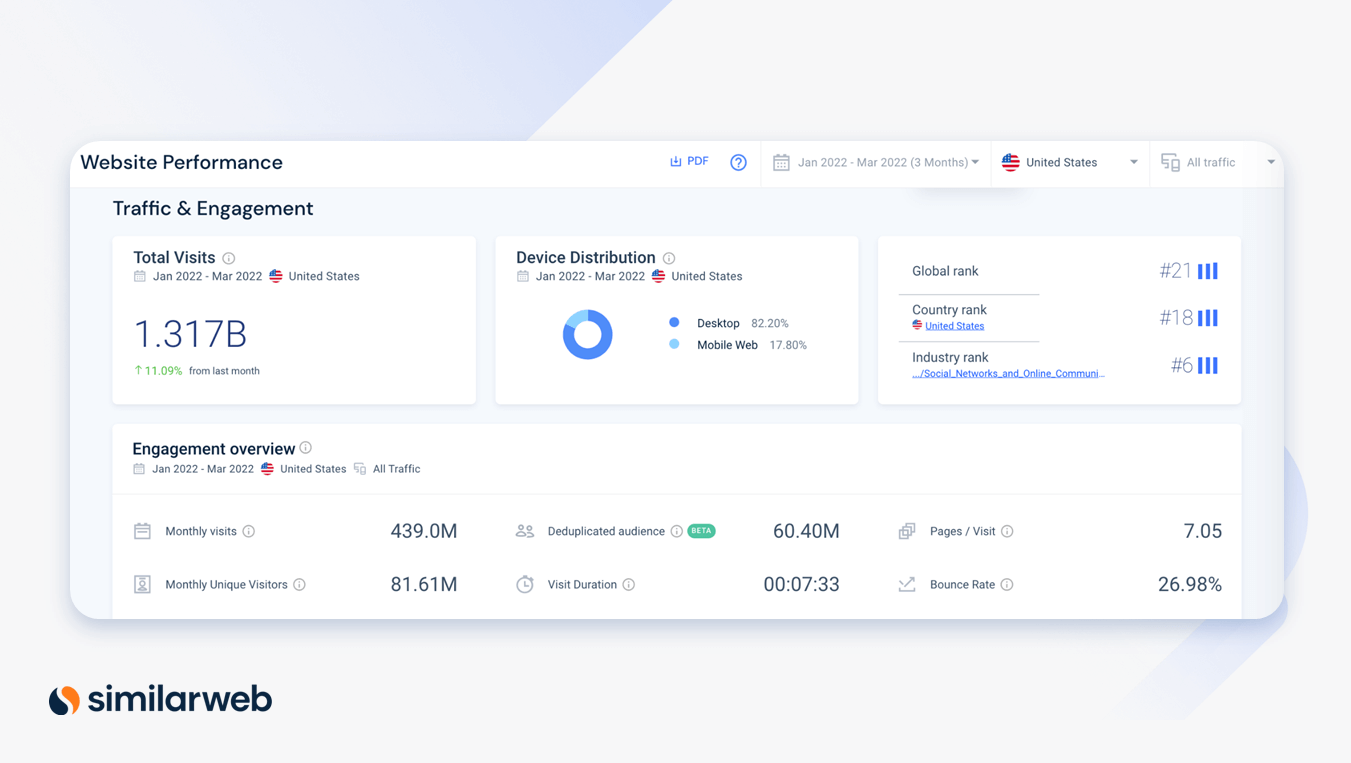Click info icon next to Total Visits
The width and height of the screenshot is (1351, 763).
click(229, 258)
